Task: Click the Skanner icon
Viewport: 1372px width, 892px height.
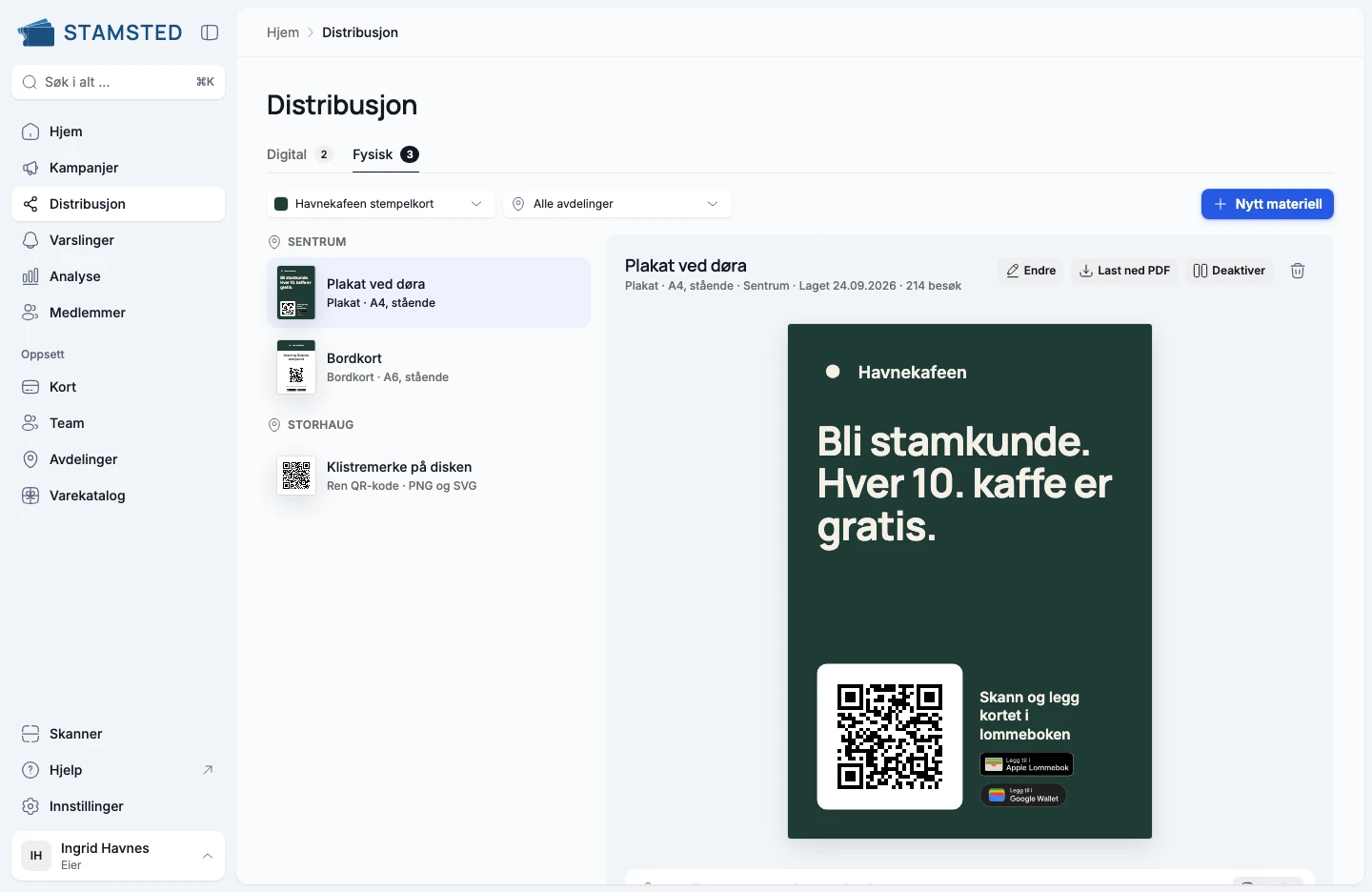Action: click(30, 734)
